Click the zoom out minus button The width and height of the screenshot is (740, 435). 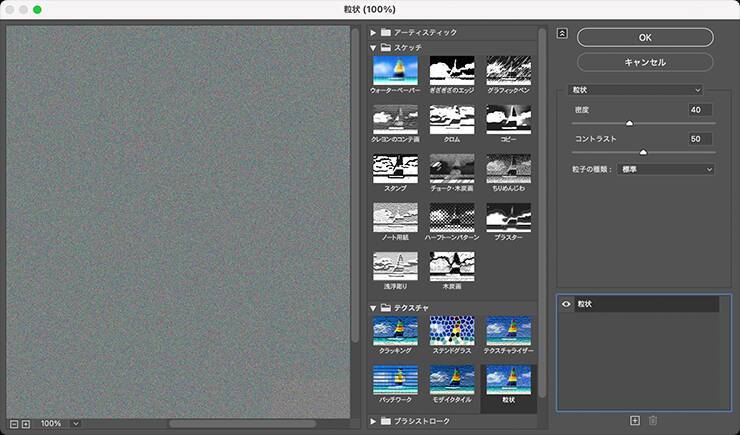click(13, 424)
